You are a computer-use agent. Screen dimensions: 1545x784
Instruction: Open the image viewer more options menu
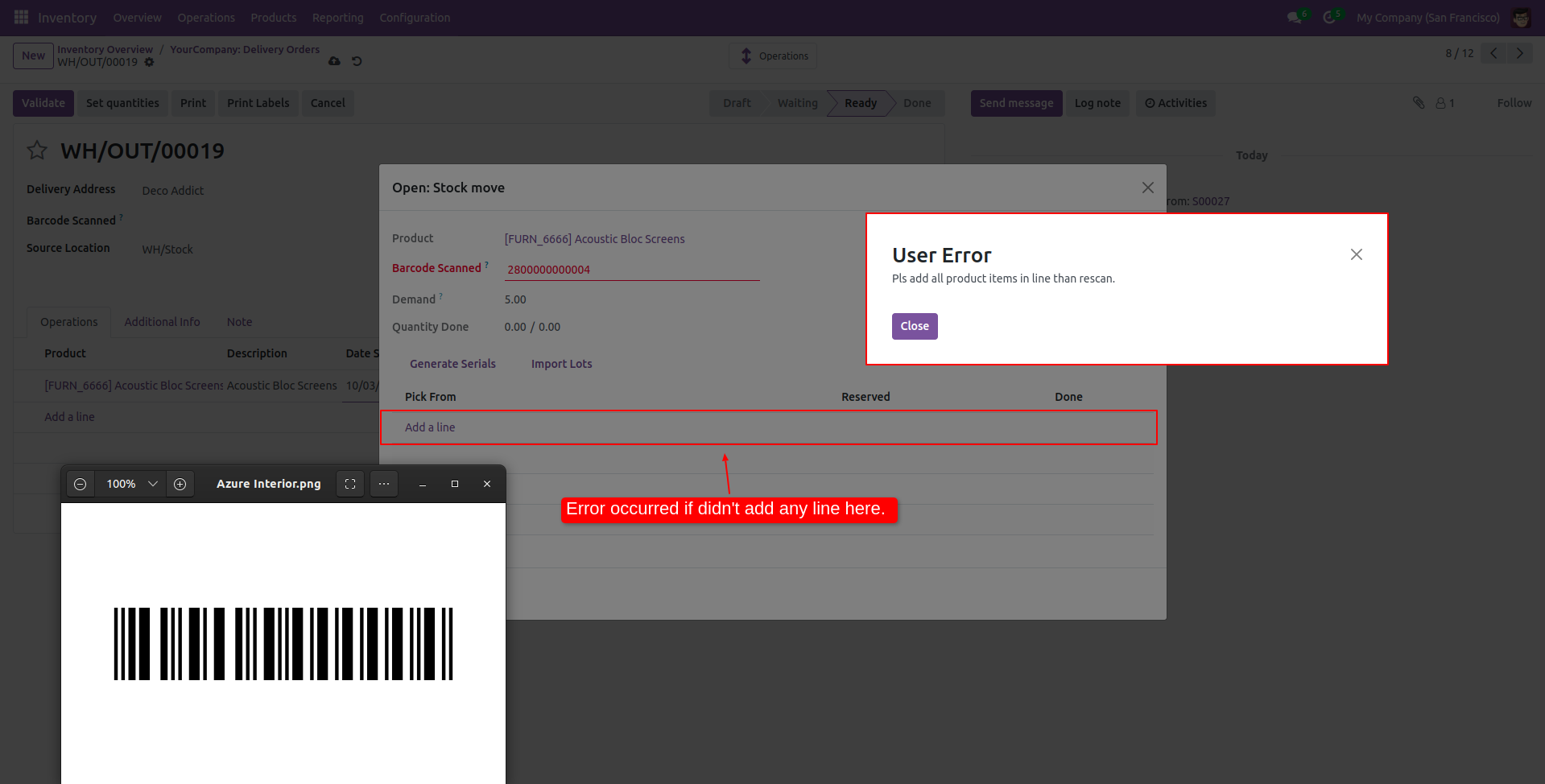[x=384, y=484]
